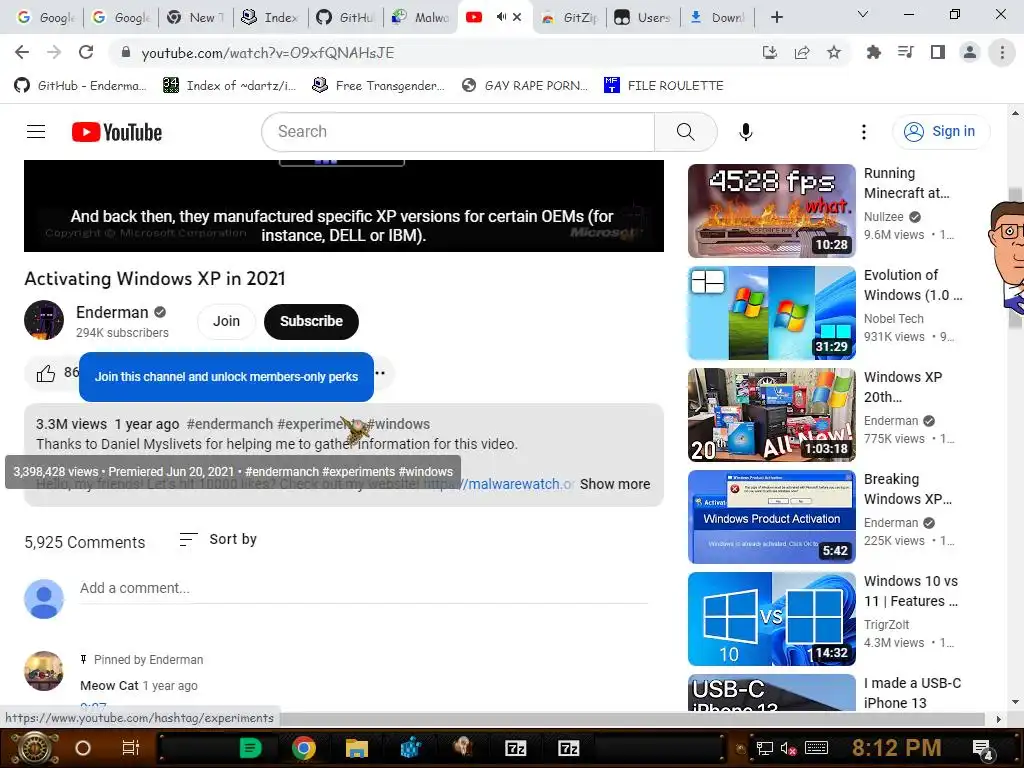Open YouTube hamburger guide menu

click(36, 132)
